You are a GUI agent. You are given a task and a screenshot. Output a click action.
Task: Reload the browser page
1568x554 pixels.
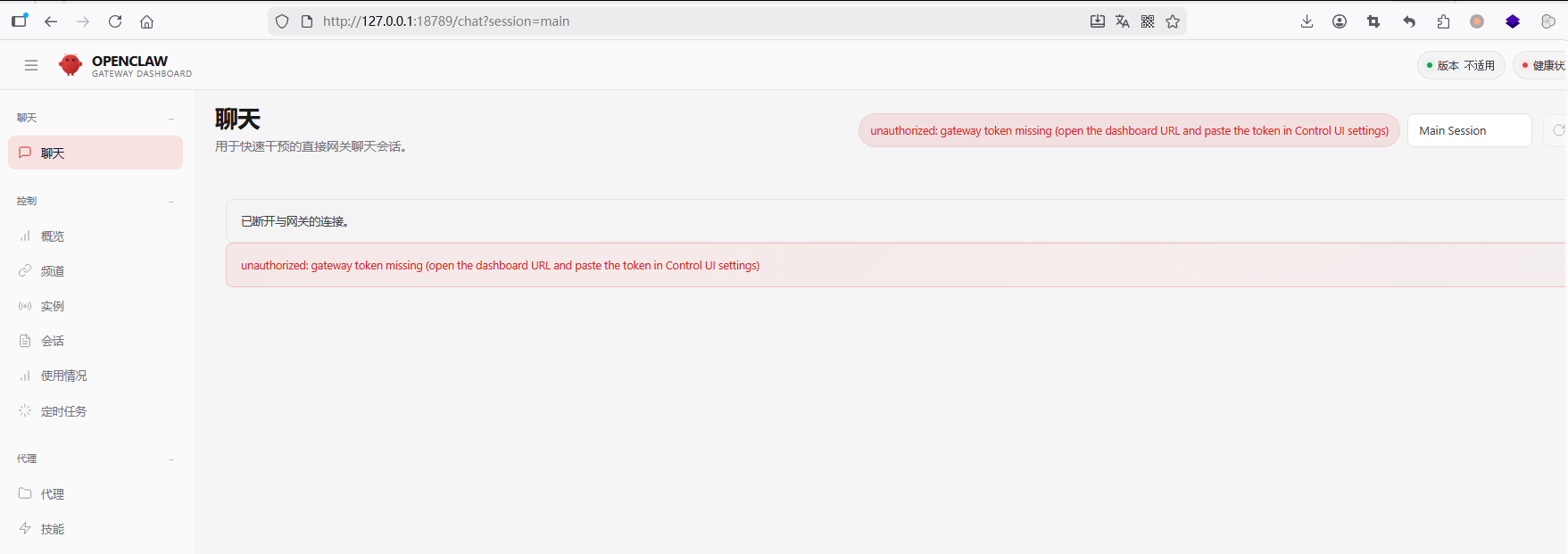115,21
